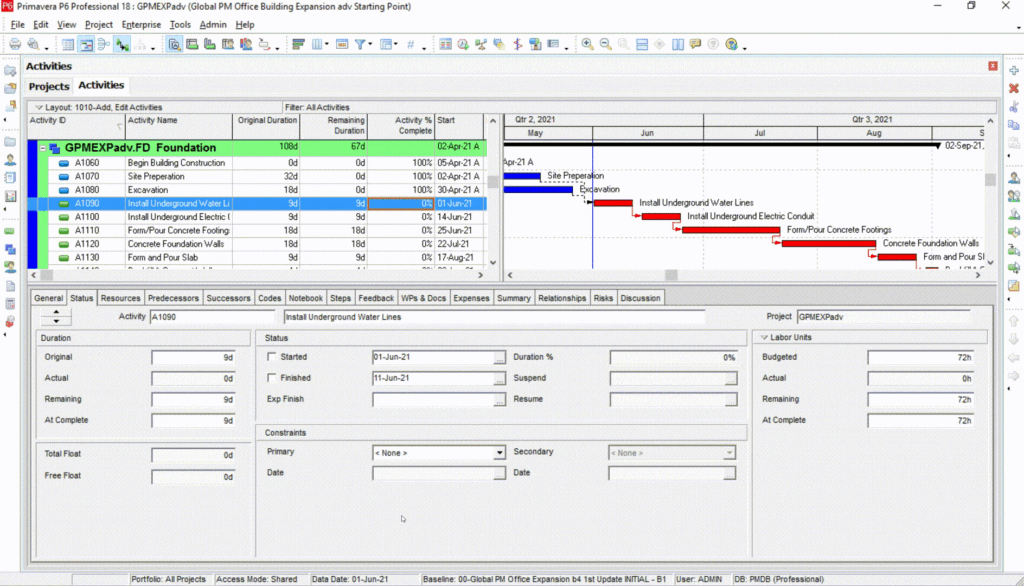Screen dimensions: 1024x586
Task: Click the scissors cut icon in right bar
Action: (1014, 106)
